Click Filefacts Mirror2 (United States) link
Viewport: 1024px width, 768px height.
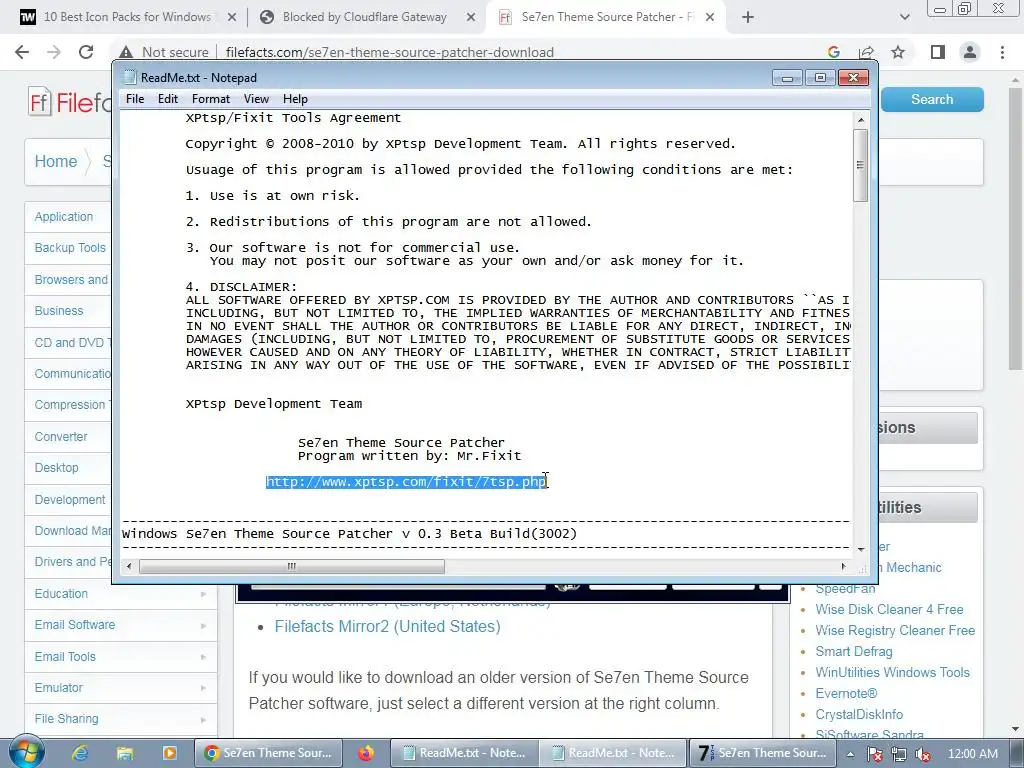[x=387, y=626]
